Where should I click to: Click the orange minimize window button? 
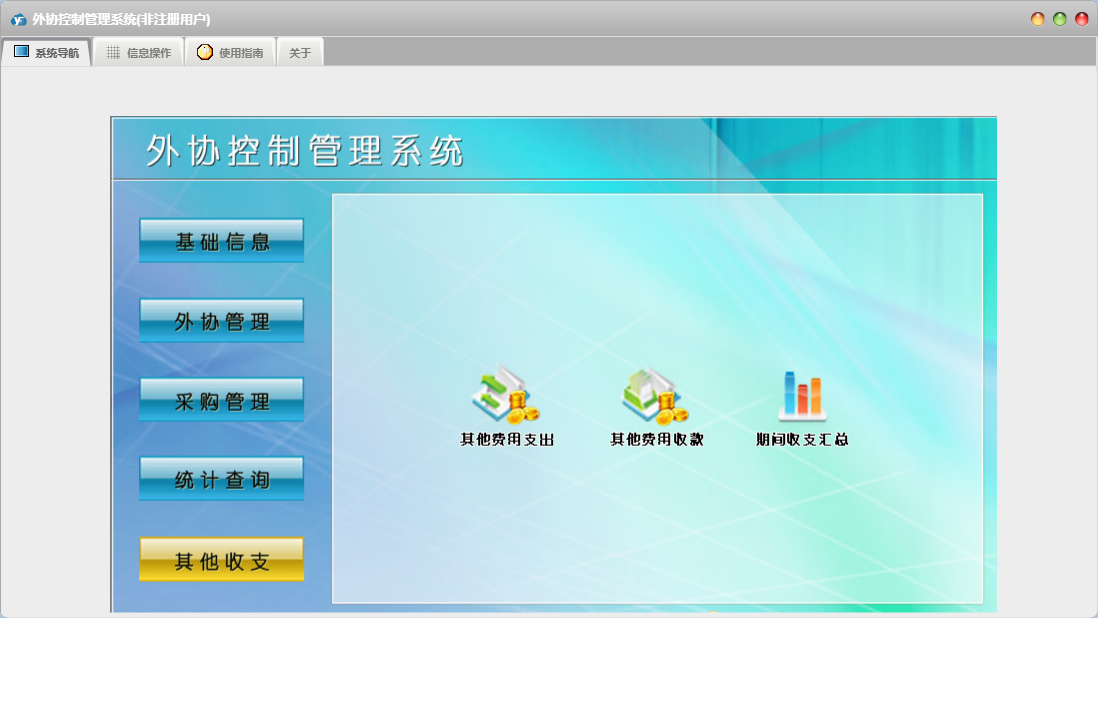point(1038,19)
